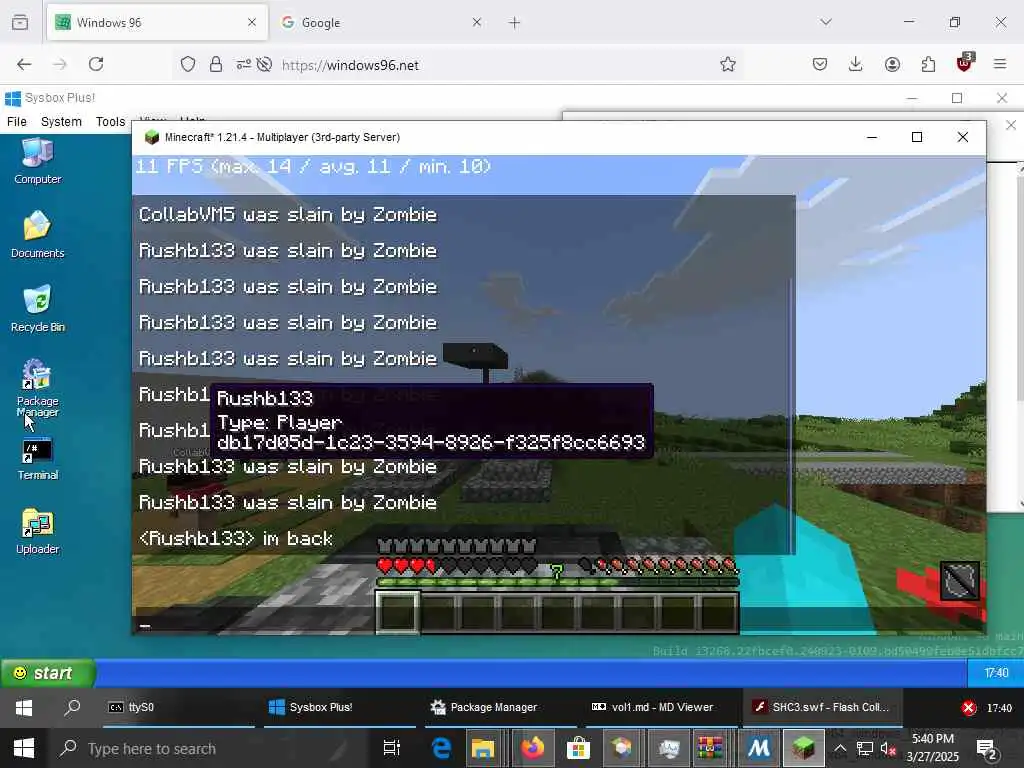Open the Recycle Bin desktop icon
The height and width of the screenshot is (768, 1024).
click(37, 309)
